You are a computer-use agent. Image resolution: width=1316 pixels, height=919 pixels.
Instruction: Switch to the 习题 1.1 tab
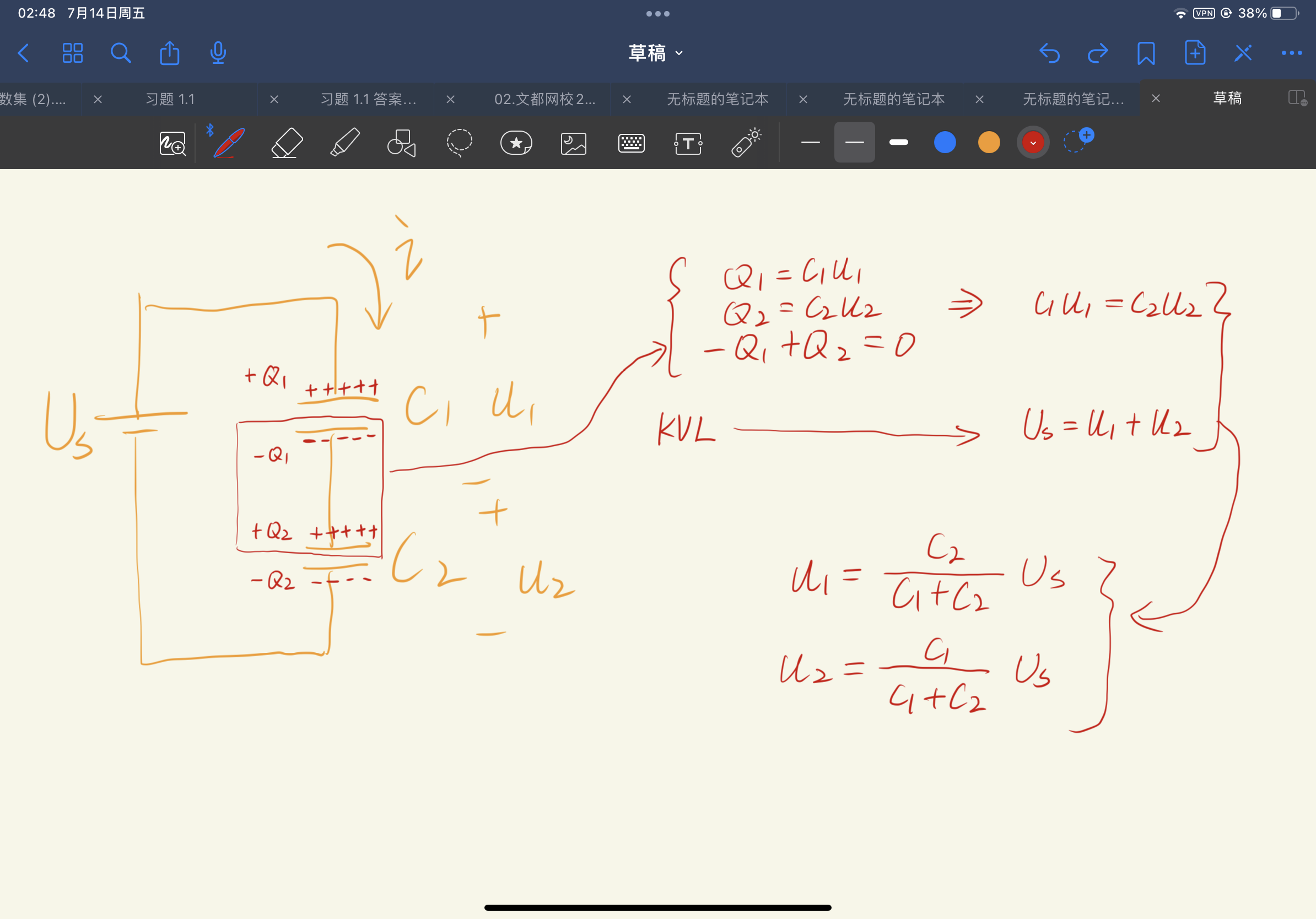pos(170,99)
